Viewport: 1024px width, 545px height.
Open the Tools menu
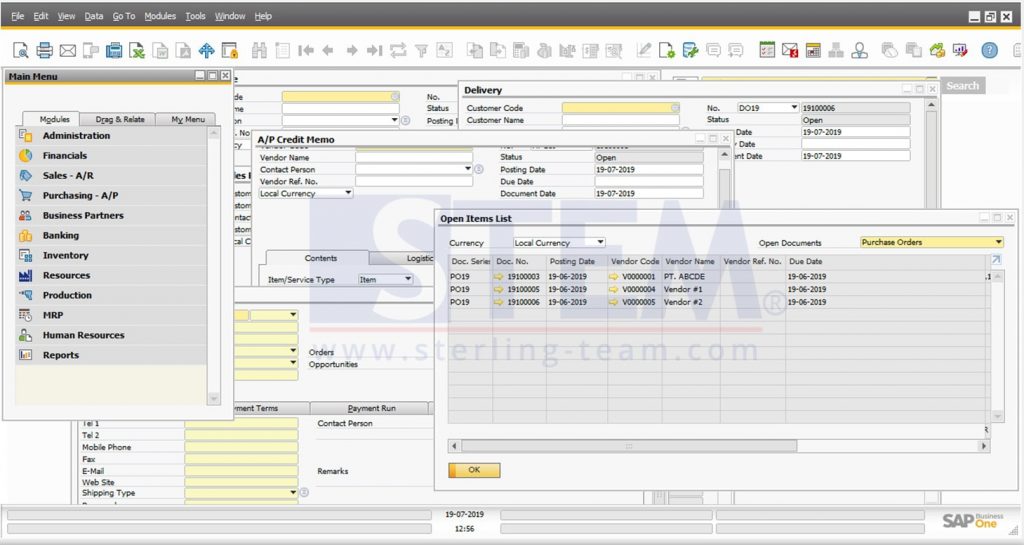[195, 16]
